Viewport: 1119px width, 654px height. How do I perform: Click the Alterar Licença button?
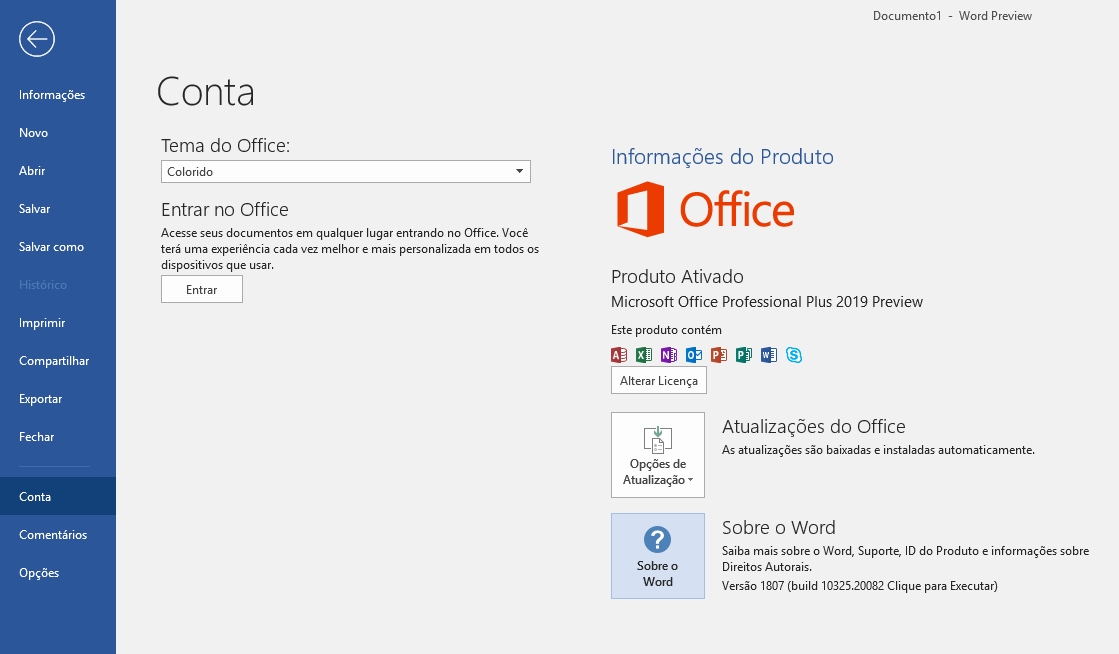pyautogui.click(x=659, y=381)
